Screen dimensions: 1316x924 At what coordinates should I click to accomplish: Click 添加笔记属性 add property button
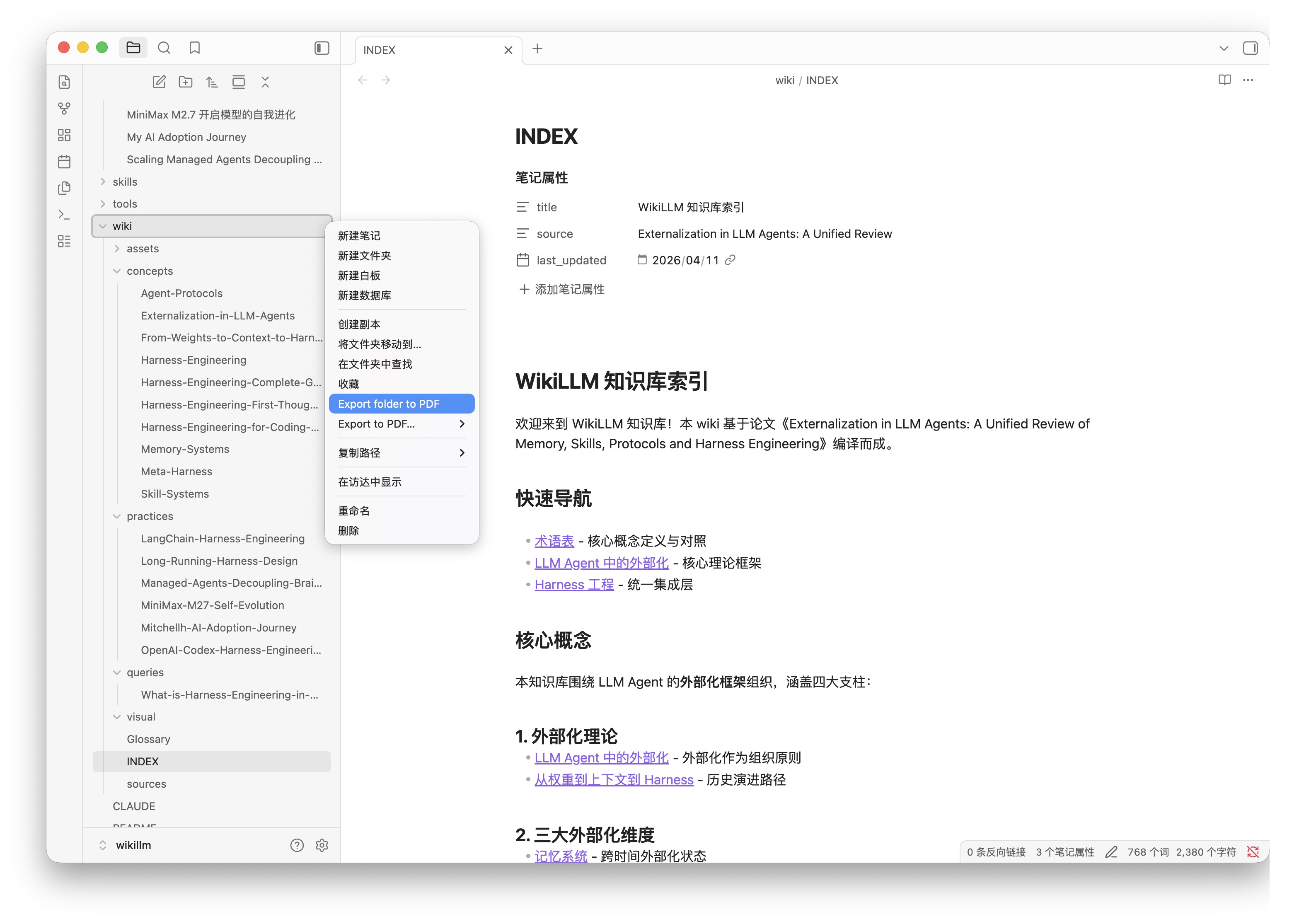coord(562,290)
